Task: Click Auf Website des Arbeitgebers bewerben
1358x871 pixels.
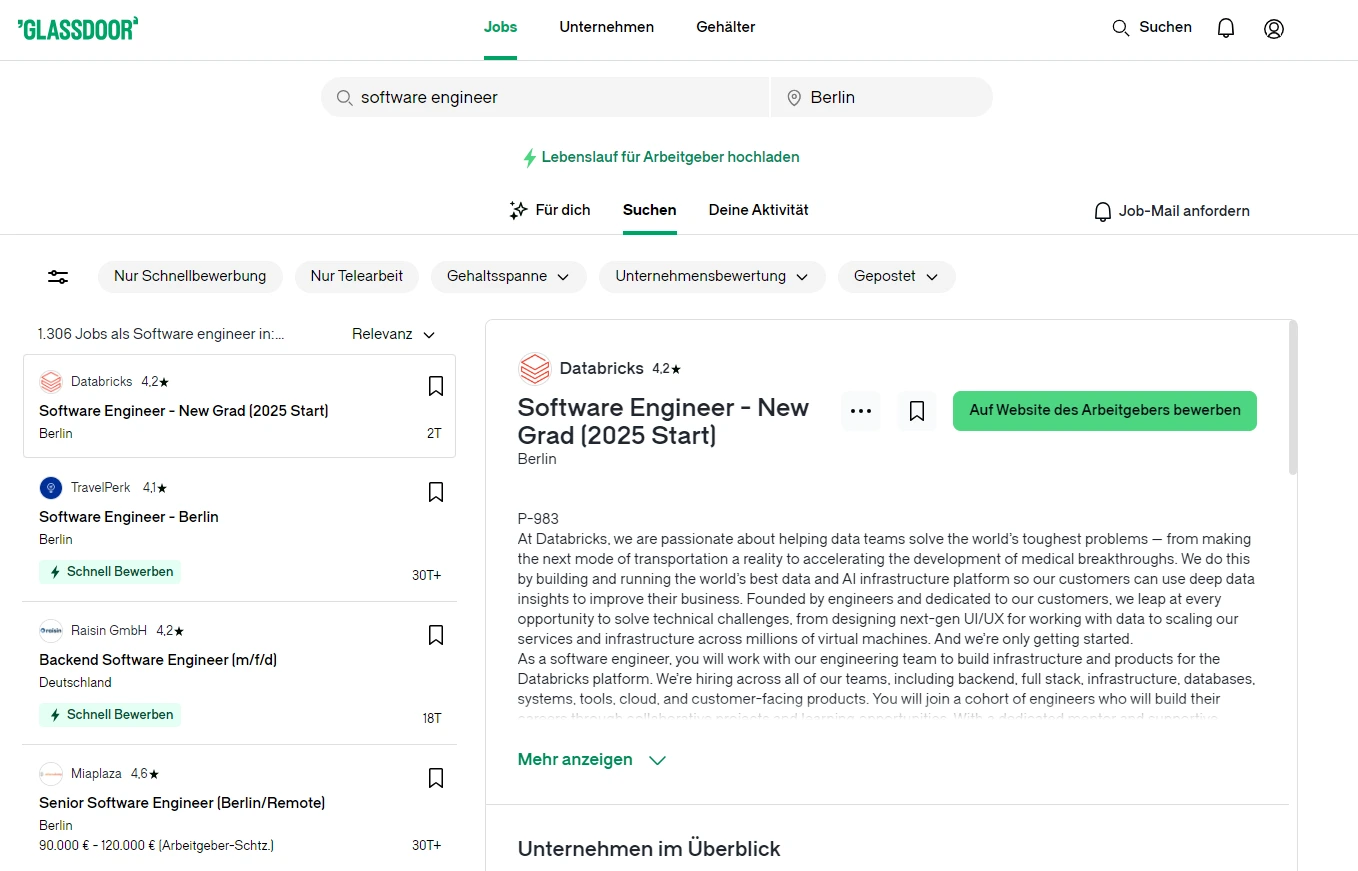Action: [1104, 411]
